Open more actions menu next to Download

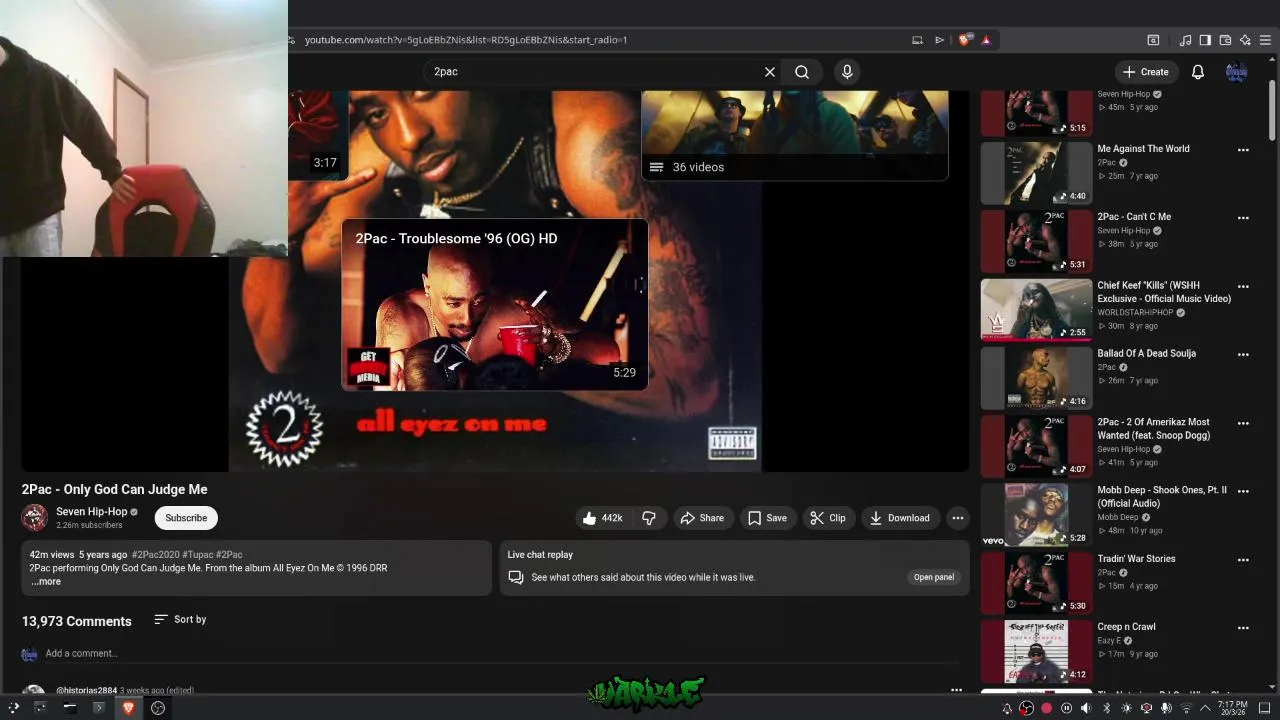click(x=958, y=518)
